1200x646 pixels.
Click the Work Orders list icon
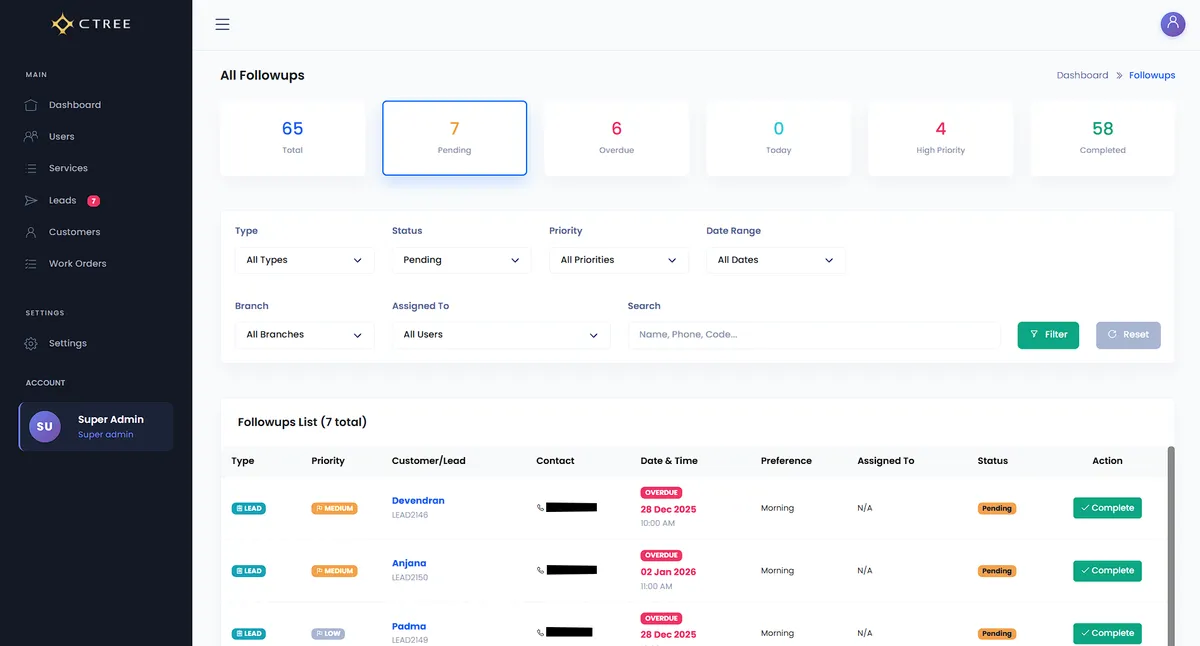tap(31, 264)
